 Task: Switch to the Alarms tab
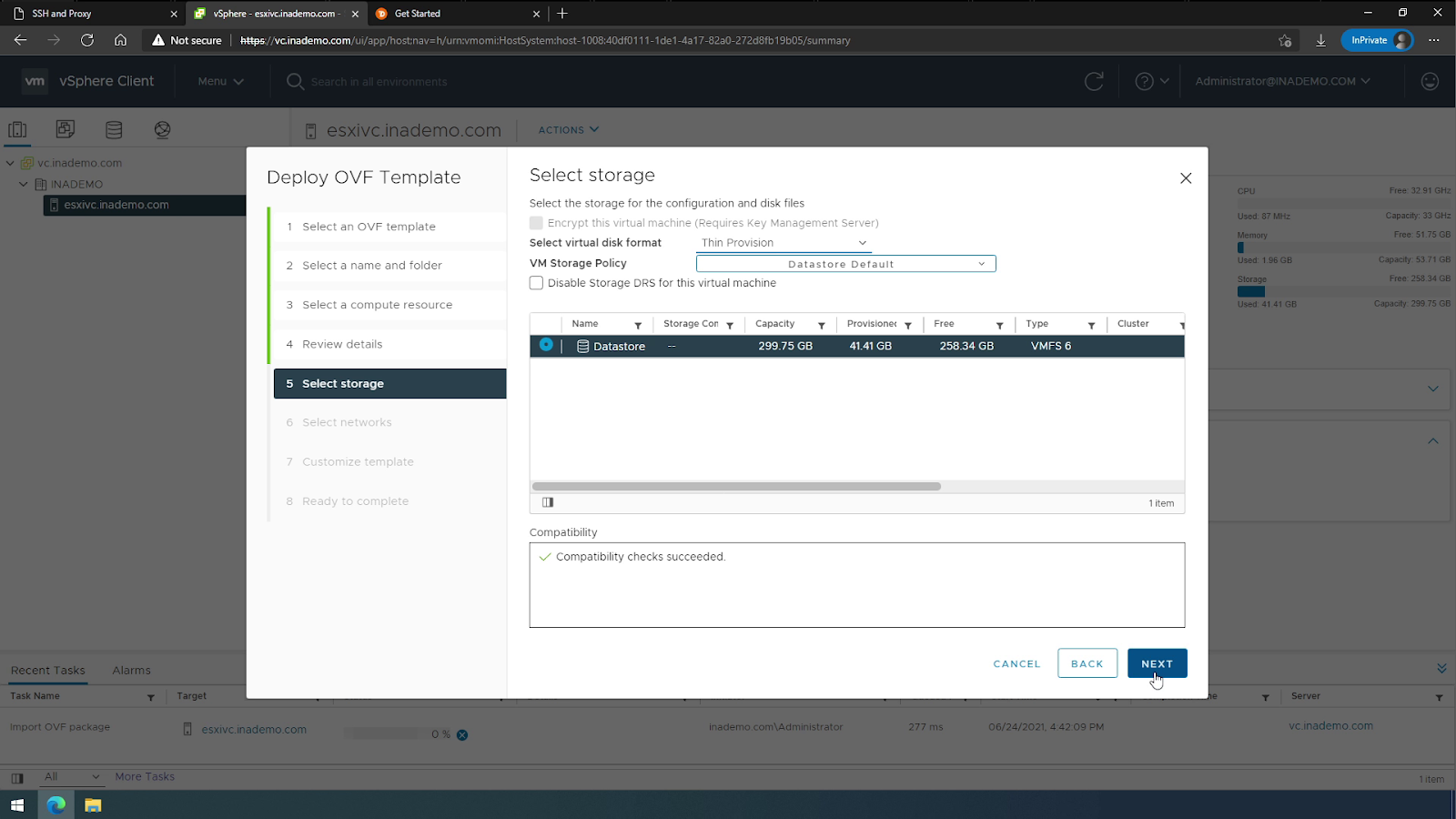pos(132,671)
